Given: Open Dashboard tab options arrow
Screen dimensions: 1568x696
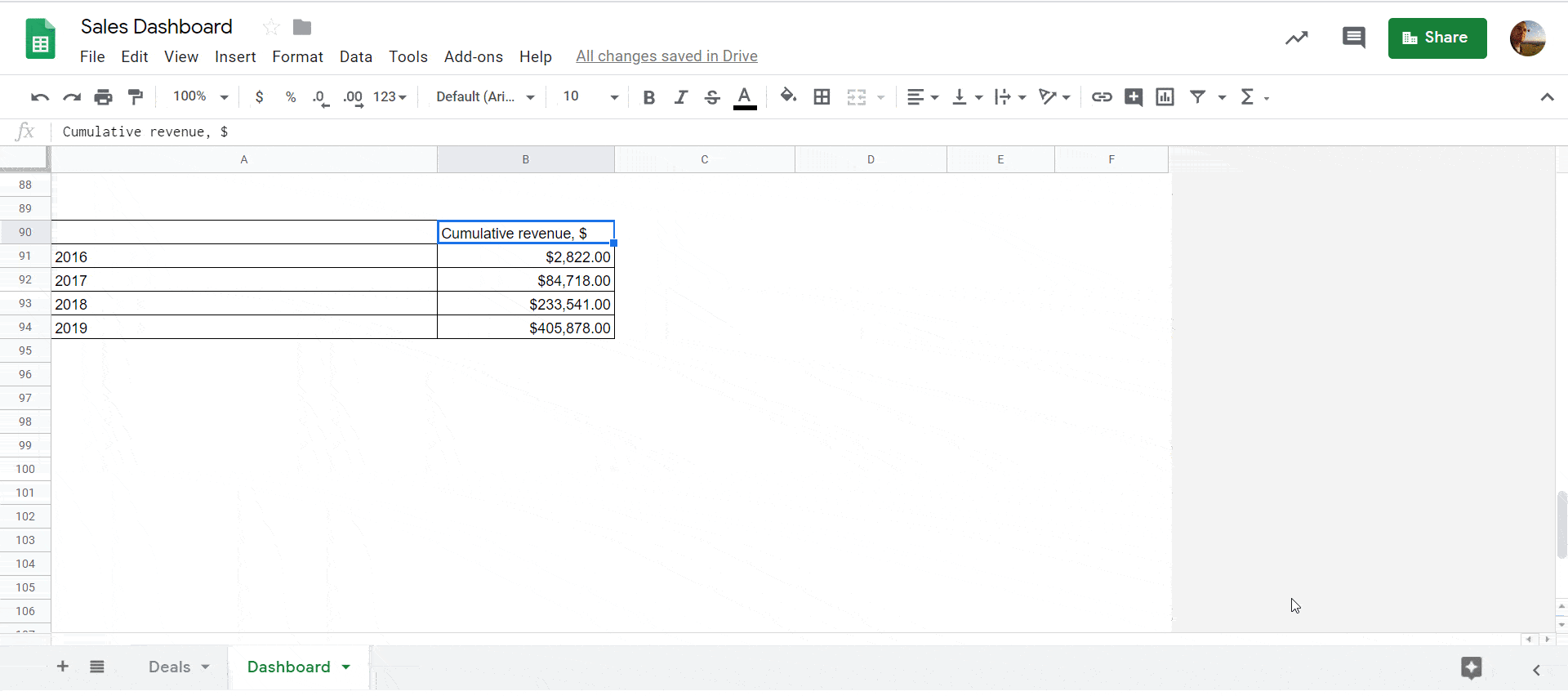Looking at the screenshot, I should click(346, 667).
